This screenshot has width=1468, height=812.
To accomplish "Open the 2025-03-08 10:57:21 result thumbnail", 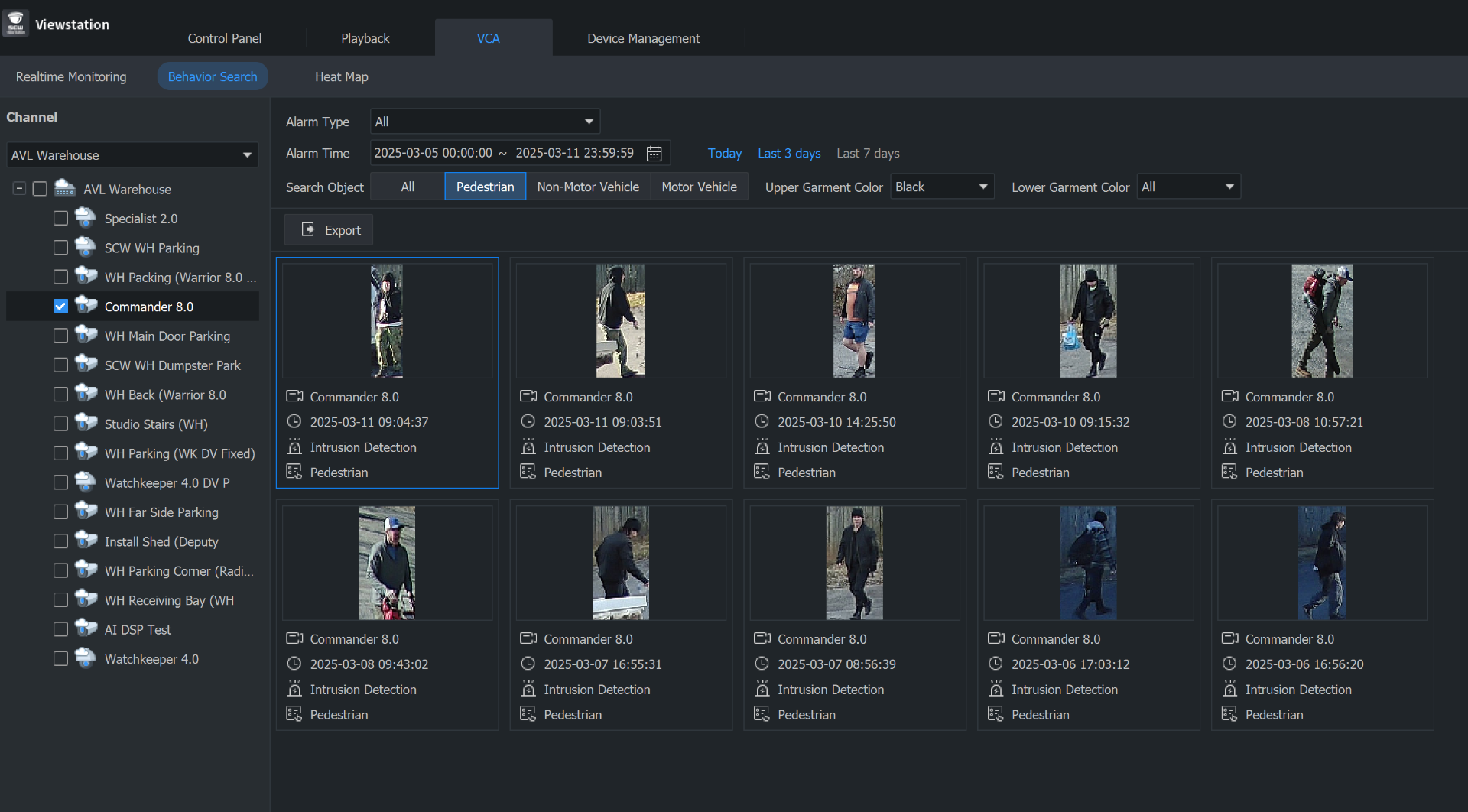I will coord(1321,321).
